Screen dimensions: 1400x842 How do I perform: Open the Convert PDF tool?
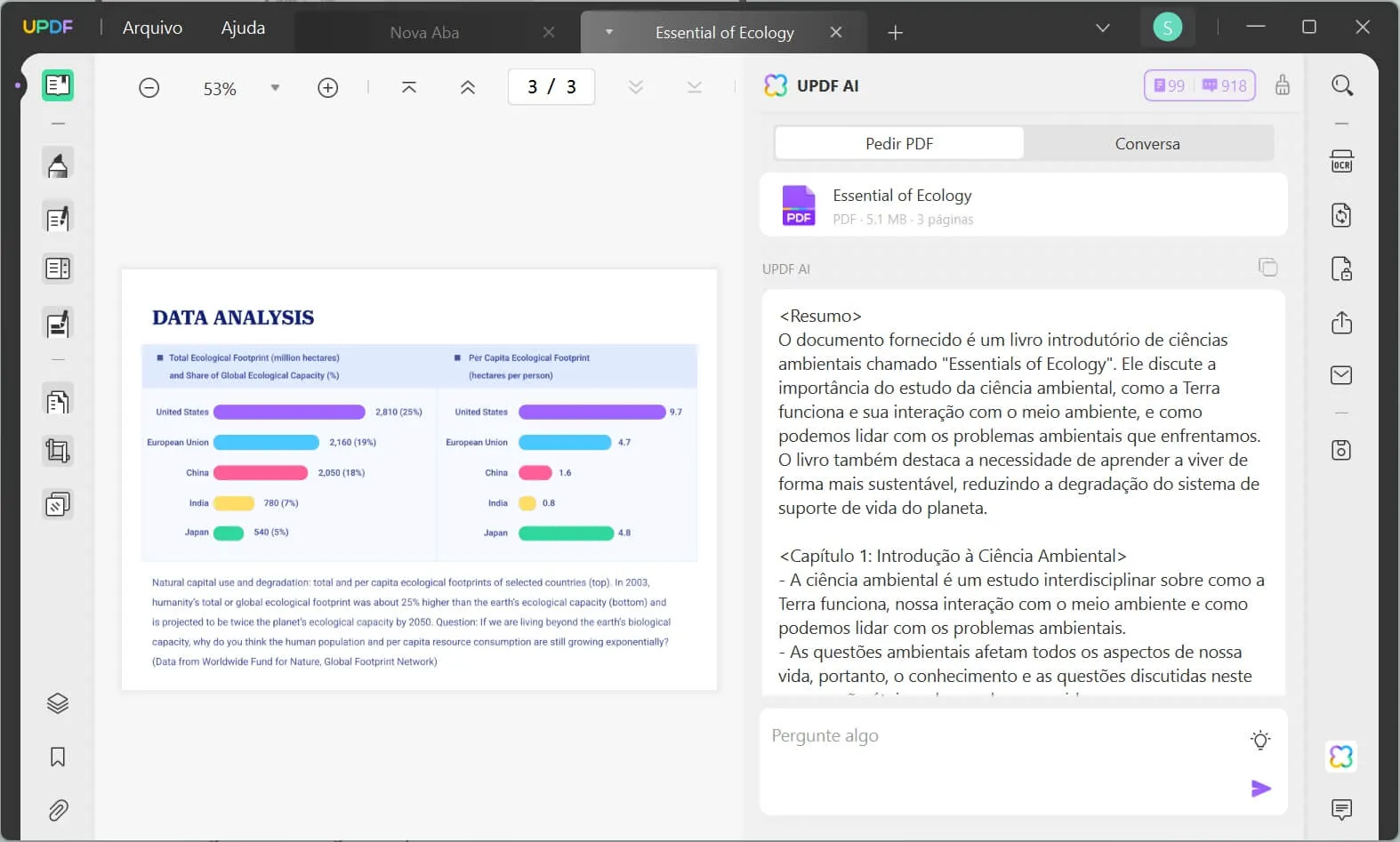1341,215
